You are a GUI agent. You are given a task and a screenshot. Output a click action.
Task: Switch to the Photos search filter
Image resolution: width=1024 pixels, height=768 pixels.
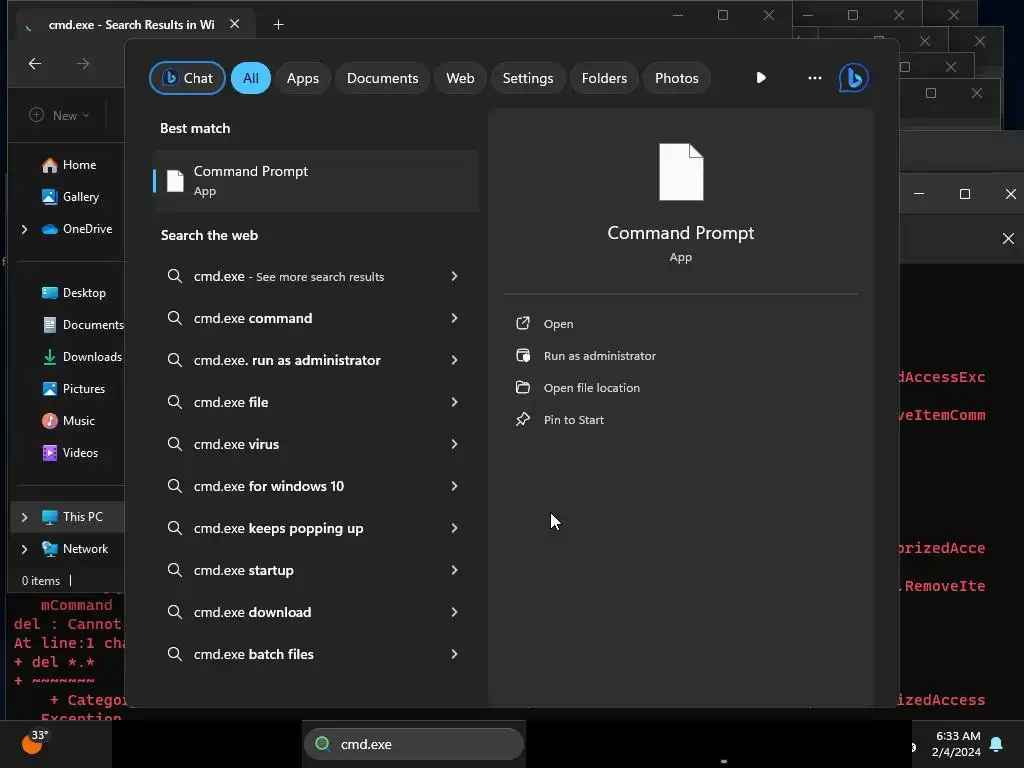[677, 78]
